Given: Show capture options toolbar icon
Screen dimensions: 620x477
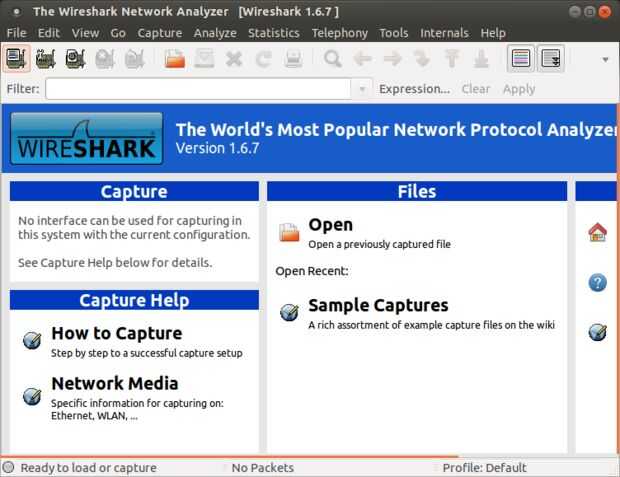Looking at the screenshot, I should (46, 59).
